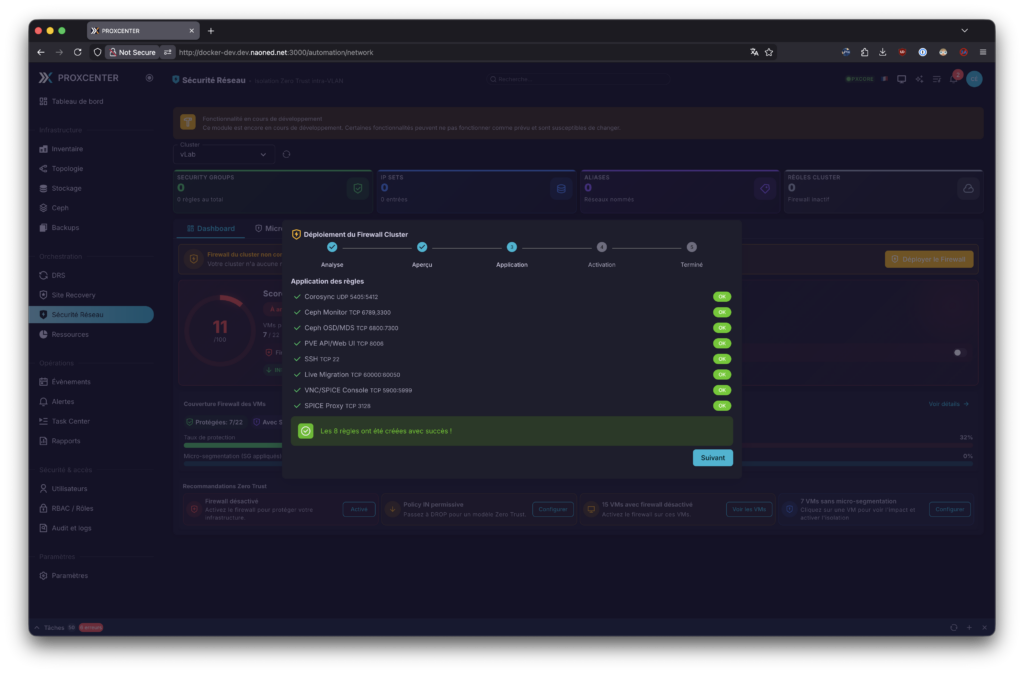Click the DRS icon in sidebar
The image size is (1024, 674).
43,275
